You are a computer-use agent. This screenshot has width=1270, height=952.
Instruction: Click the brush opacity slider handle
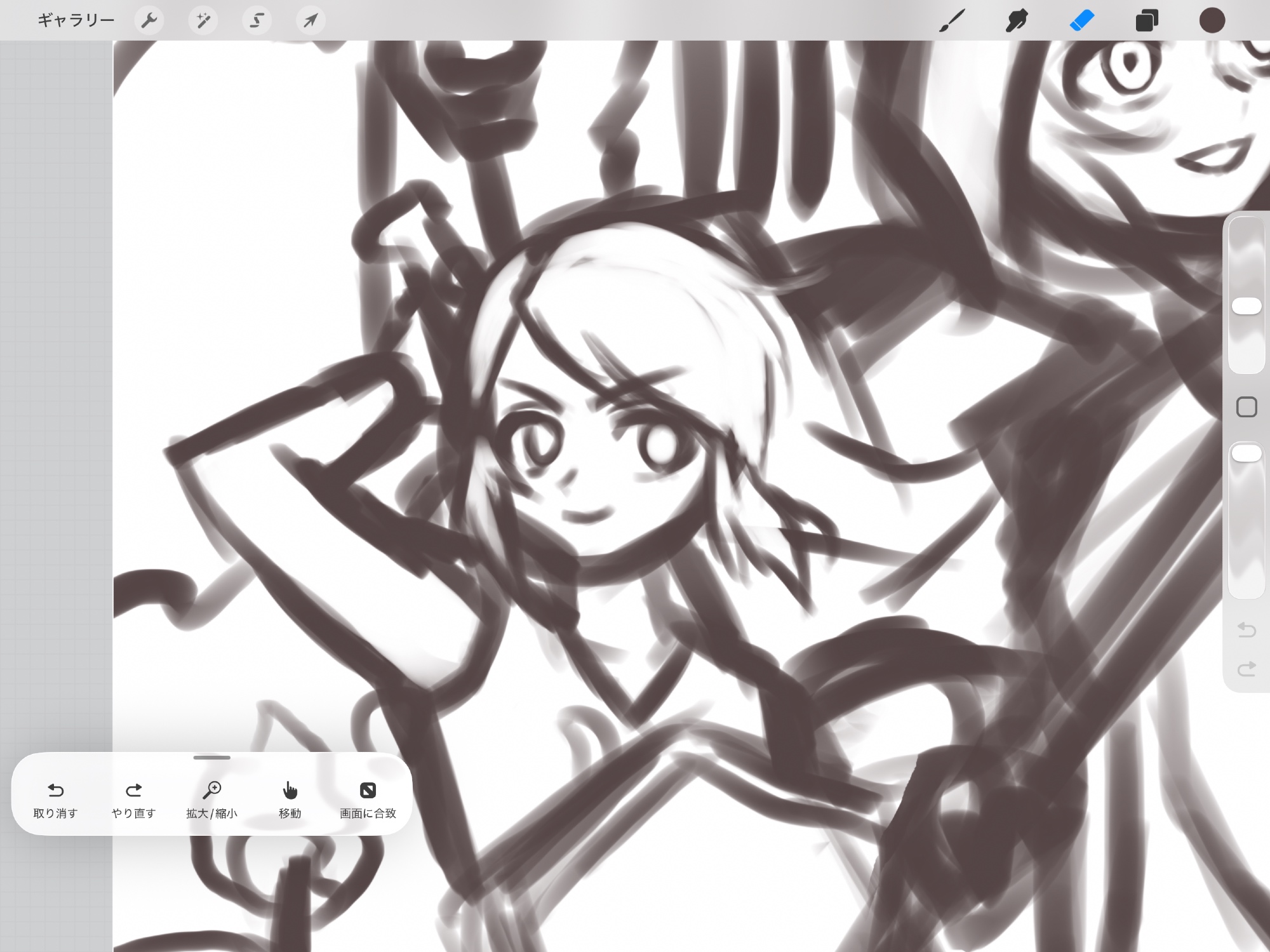pyautogui.click(x=1247, y=453)
